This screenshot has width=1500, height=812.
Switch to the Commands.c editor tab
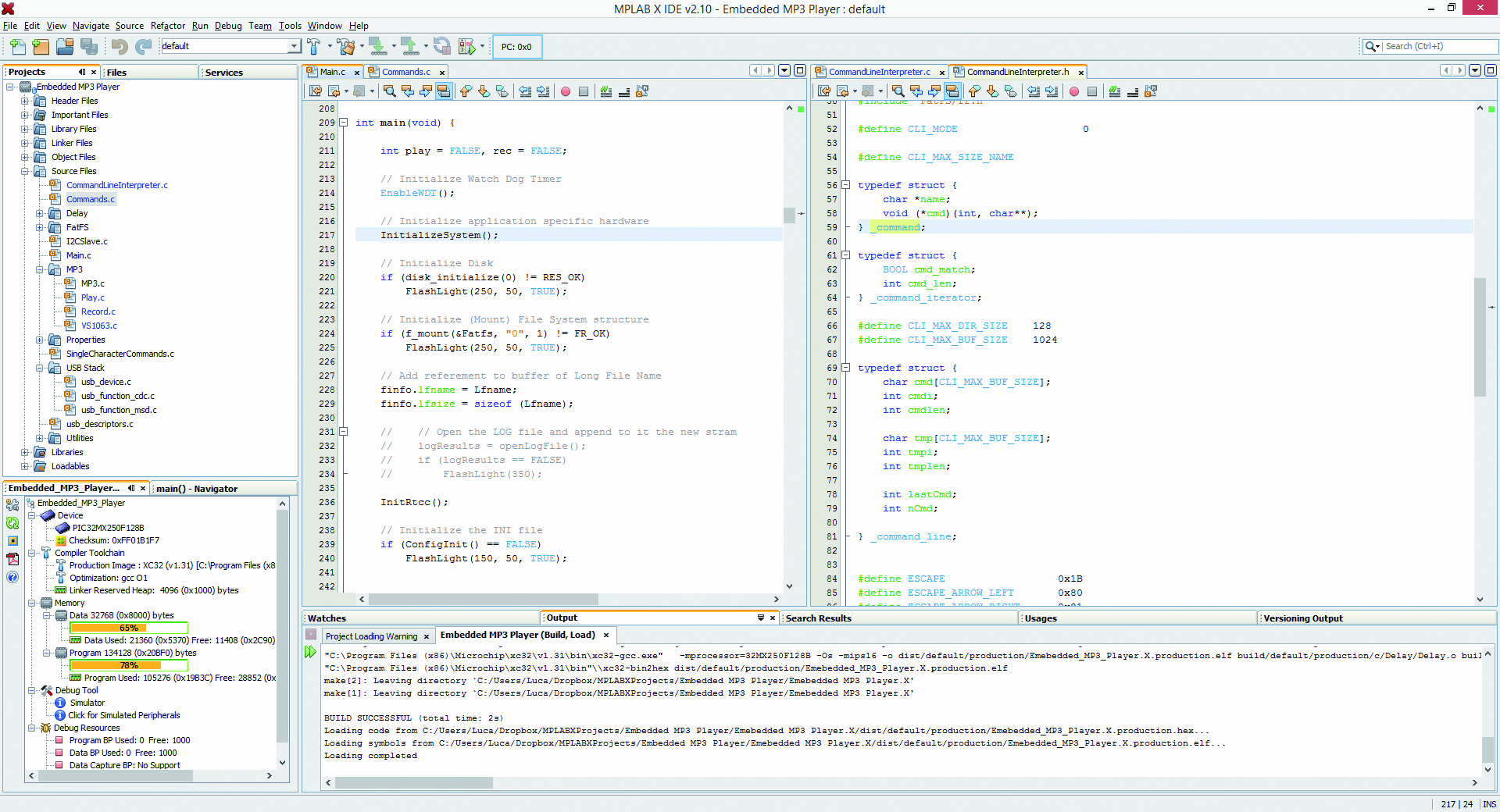[405, 72]
